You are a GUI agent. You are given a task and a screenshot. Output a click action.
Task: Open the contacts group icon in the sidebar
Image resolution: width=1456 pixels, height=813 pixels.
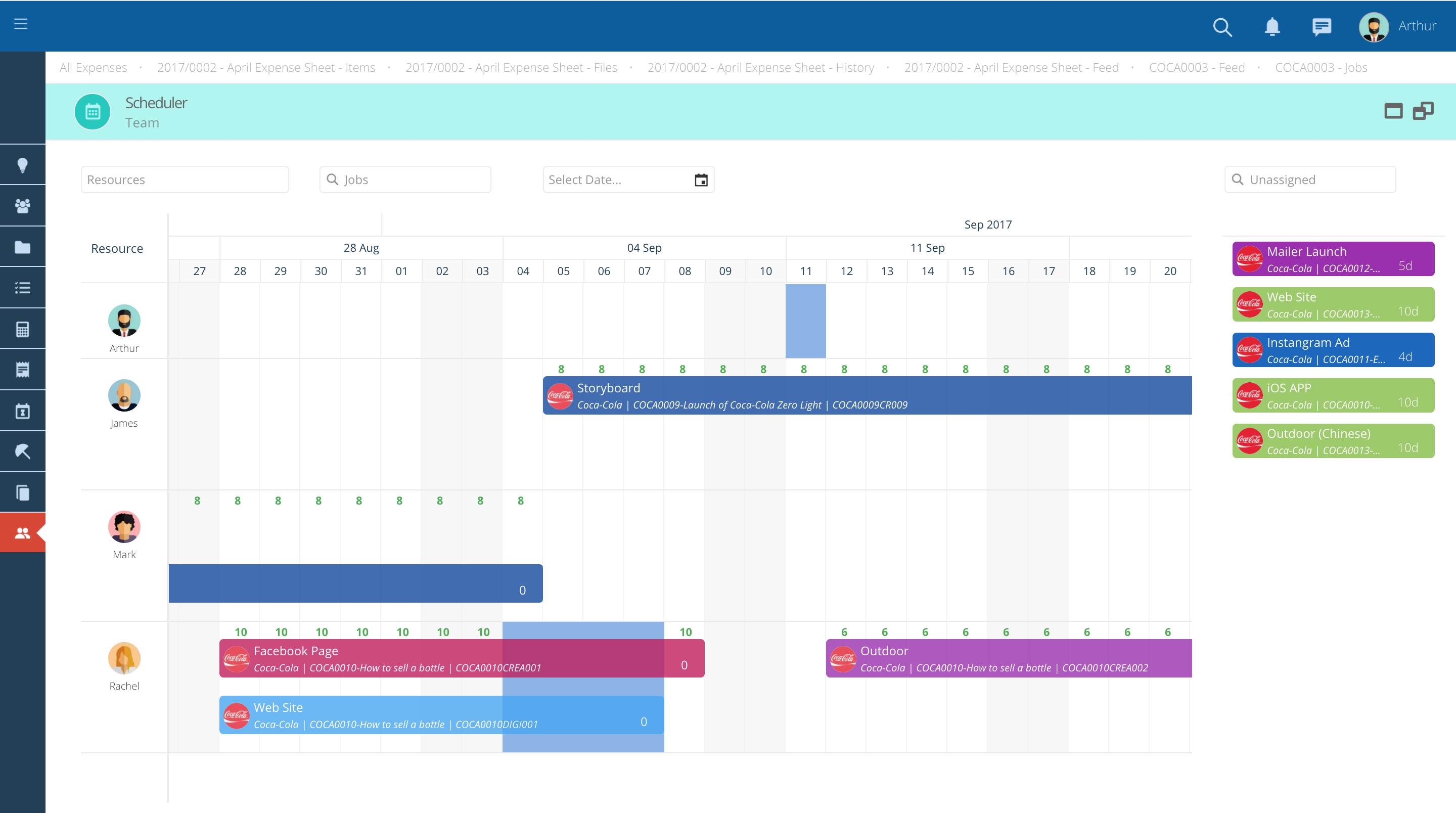(23, 205)
